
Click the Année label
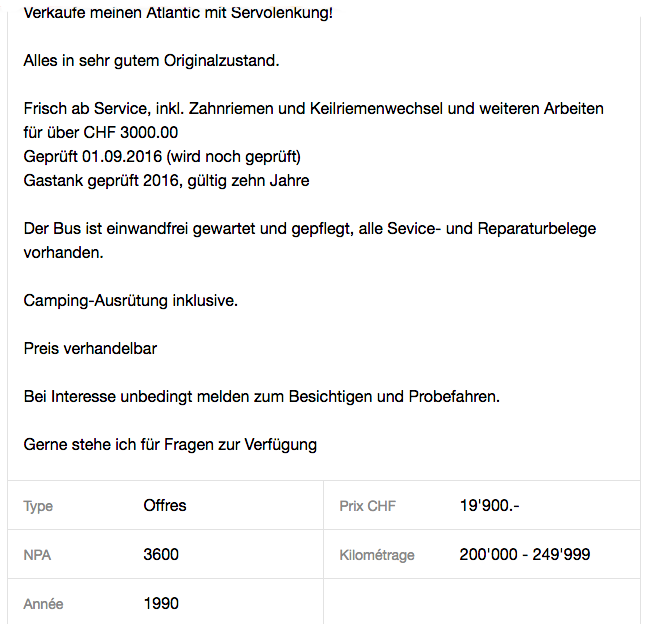[x=43, y=604]
